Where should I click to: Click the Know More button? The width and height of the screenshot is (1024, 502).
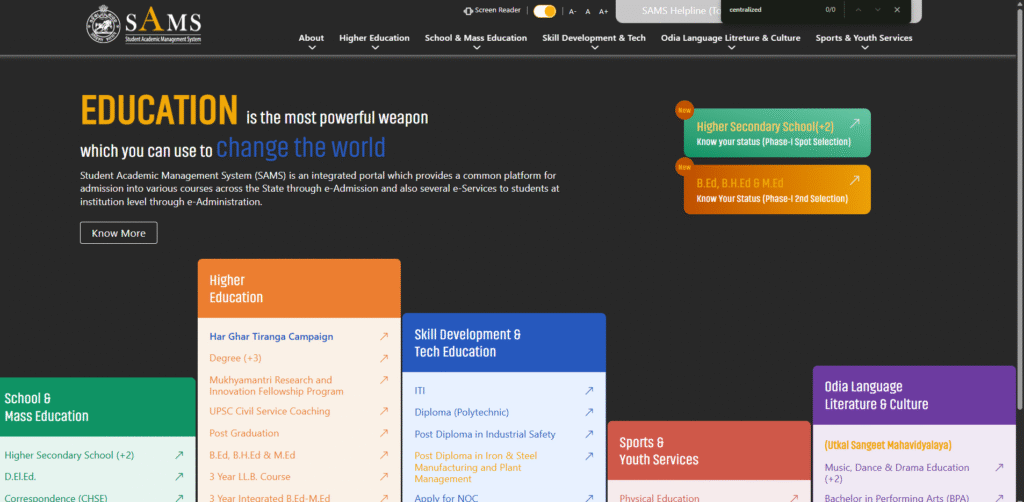119,233
